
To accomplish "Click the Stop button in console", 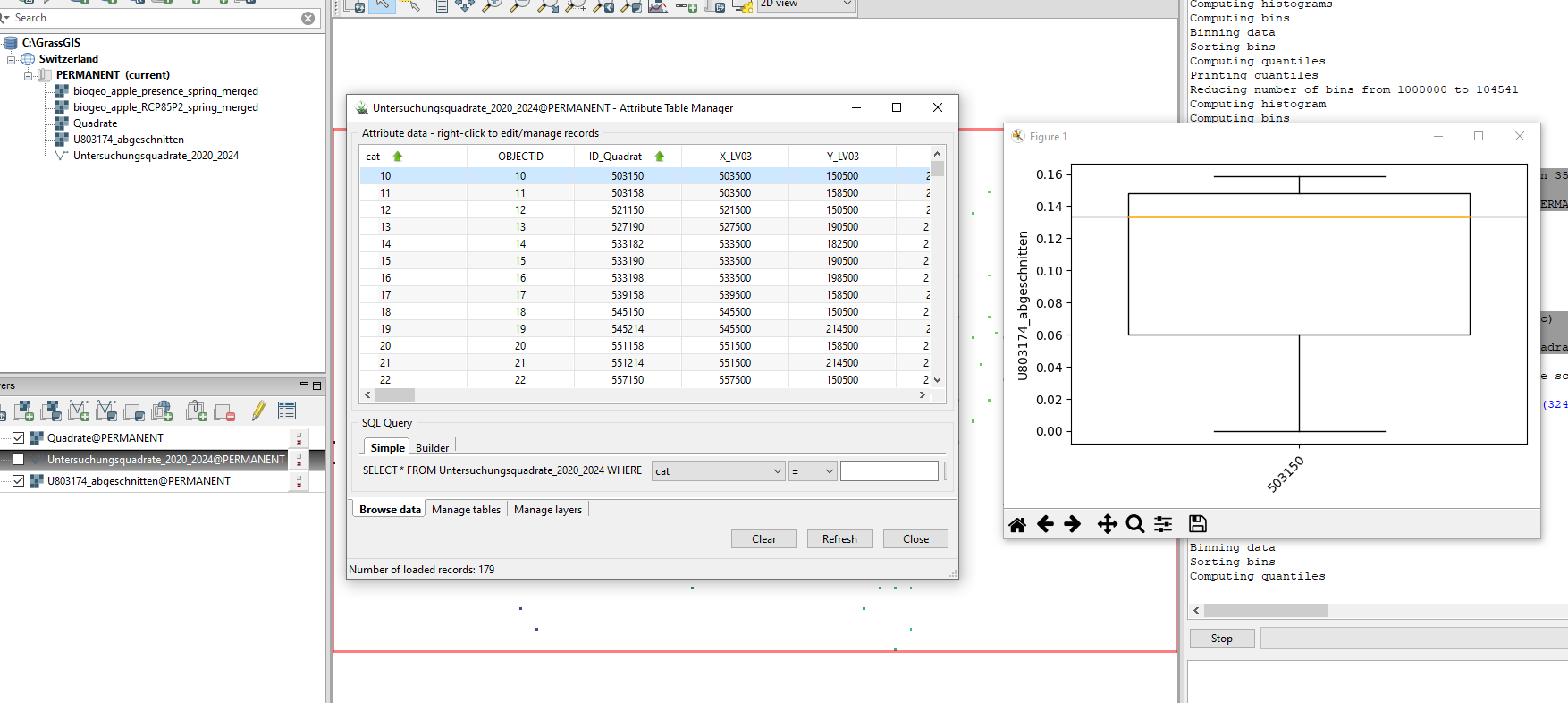I will 1222,639.
